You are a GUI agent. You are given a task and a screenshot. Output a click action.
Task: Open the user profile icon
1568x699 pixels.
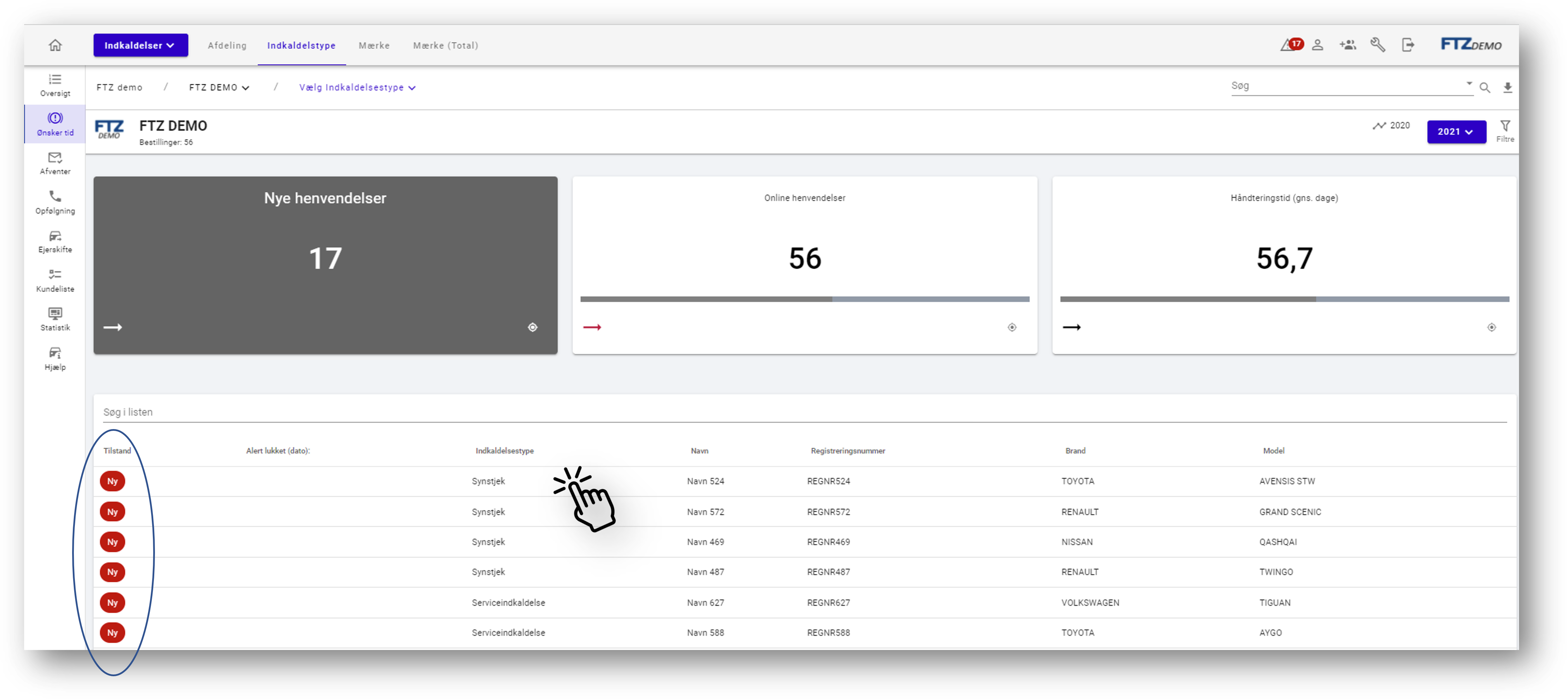point(1317,45)
